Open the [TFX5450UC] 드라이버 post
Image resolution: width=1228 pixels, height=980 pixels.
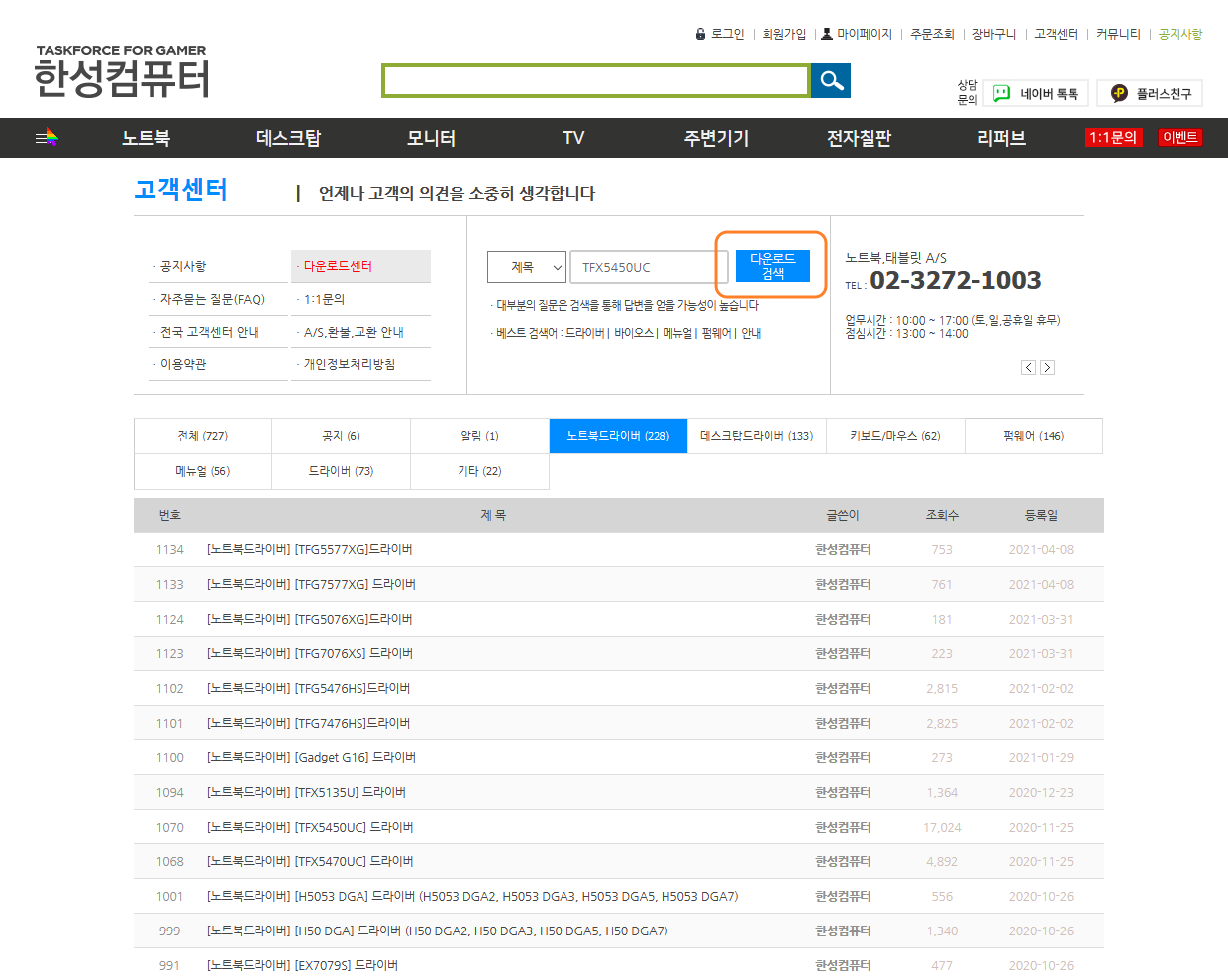[x=310, y=827]
